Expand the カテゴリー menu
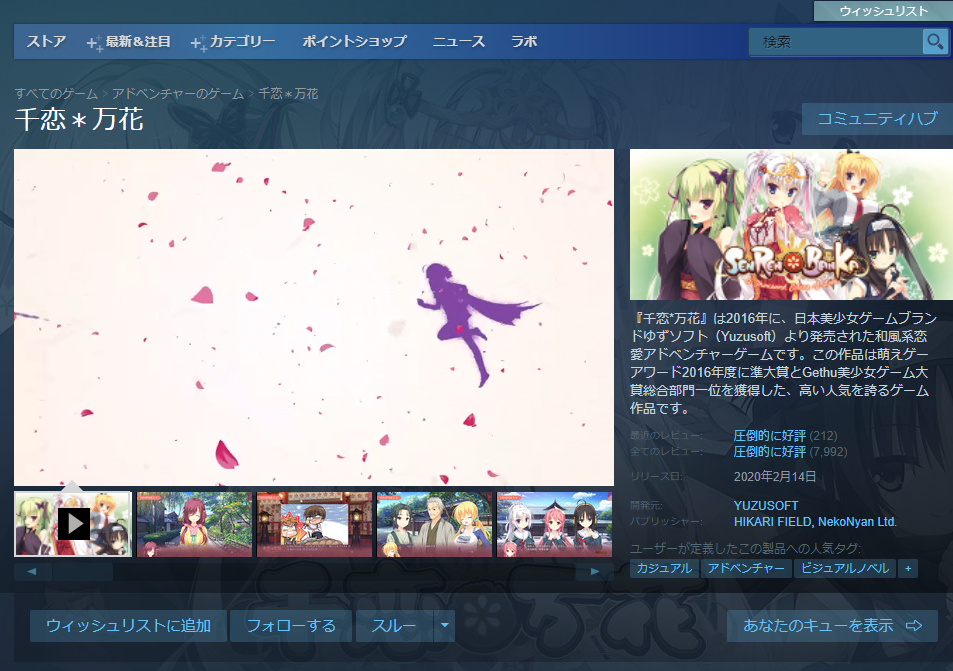This screenshot has height=671, width=953. pyautogui.click(x=233, y=42)
